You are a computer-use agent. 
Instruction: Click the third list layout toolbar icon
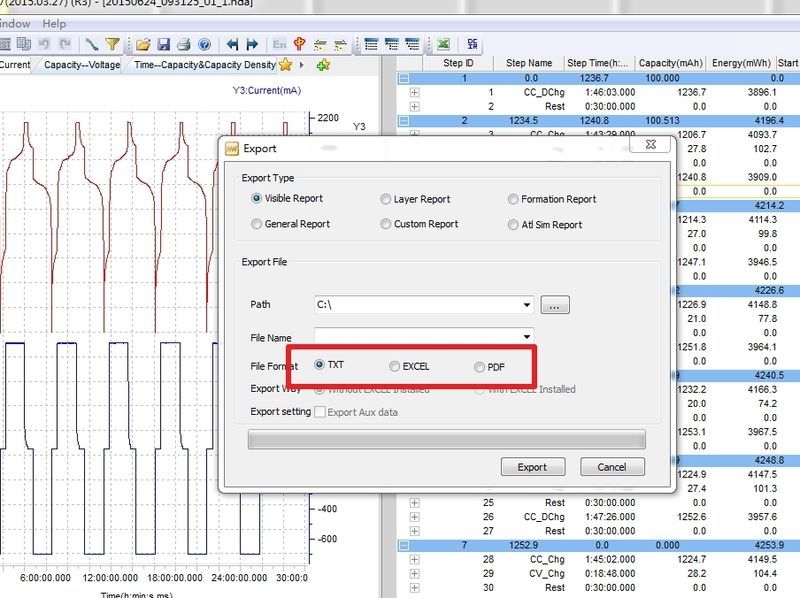click(412, 45)
